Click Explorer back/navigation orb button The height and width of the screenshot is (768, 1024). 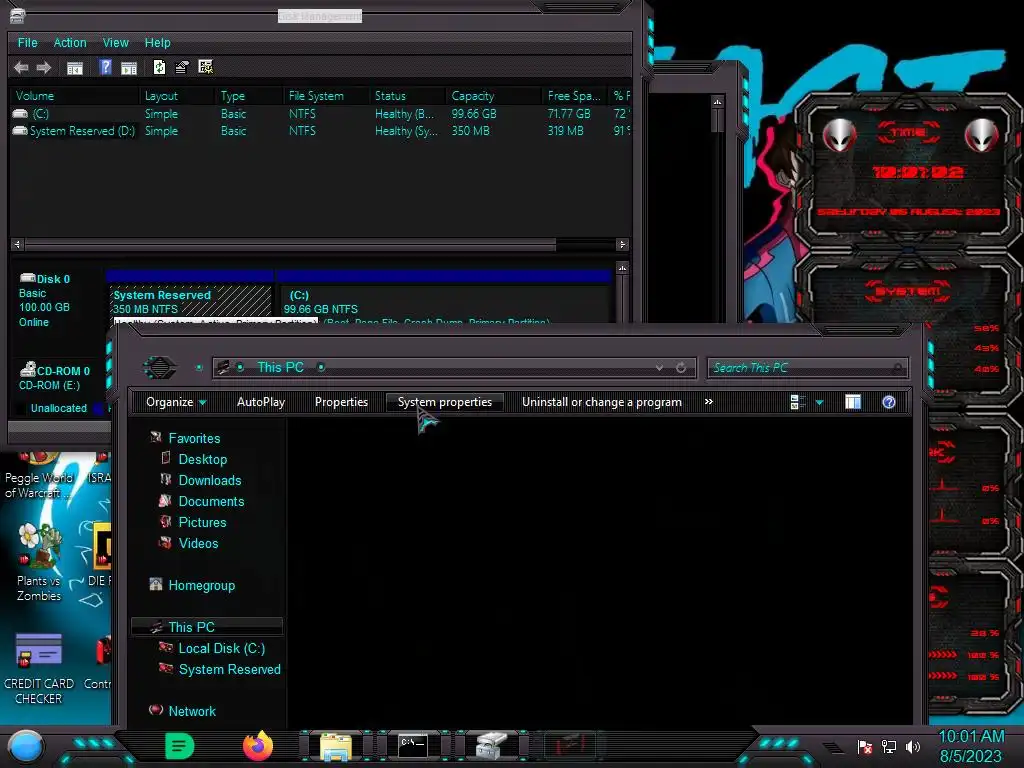pyautogui.click(x=160, y=367)
